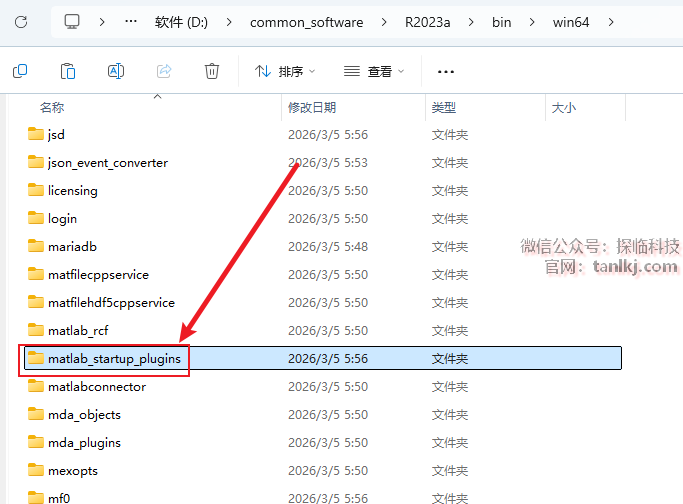Image resolution: width=683 pixels, height=504 pixels.
Task: Select the login folder icon
Action: [36, 217]
